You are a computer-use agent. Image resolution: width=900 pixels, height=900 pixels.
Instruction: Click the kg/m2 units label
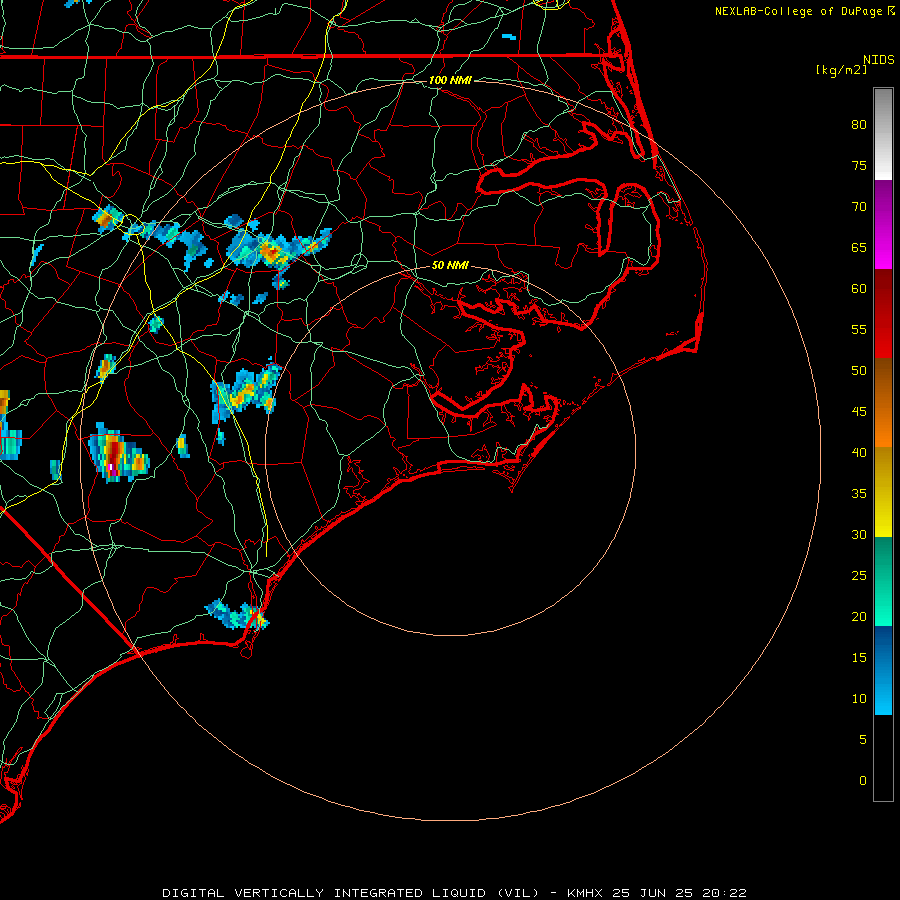[842, 70]
